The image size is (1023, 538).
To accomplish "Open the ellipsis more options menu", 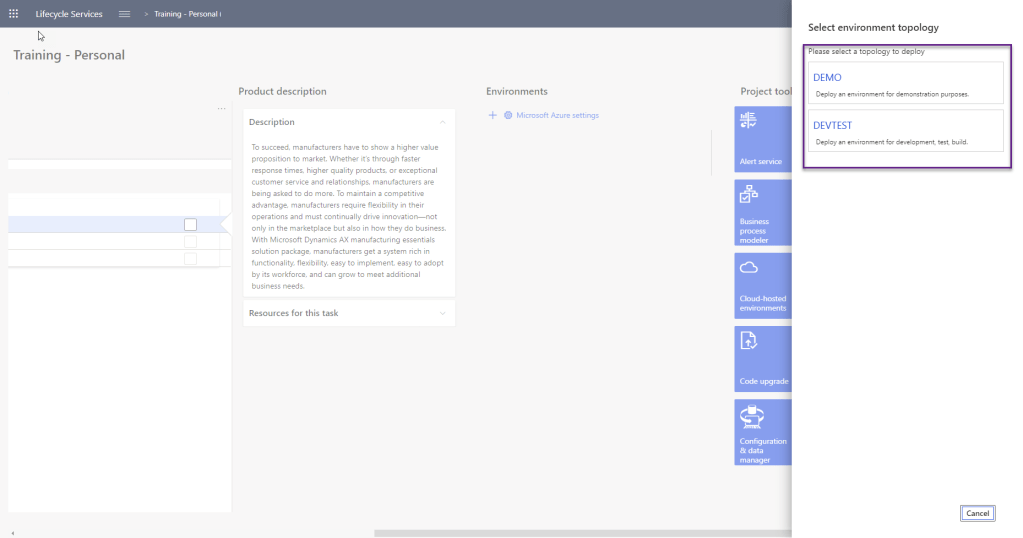I will pyautogui.click(x=221, y=109).
